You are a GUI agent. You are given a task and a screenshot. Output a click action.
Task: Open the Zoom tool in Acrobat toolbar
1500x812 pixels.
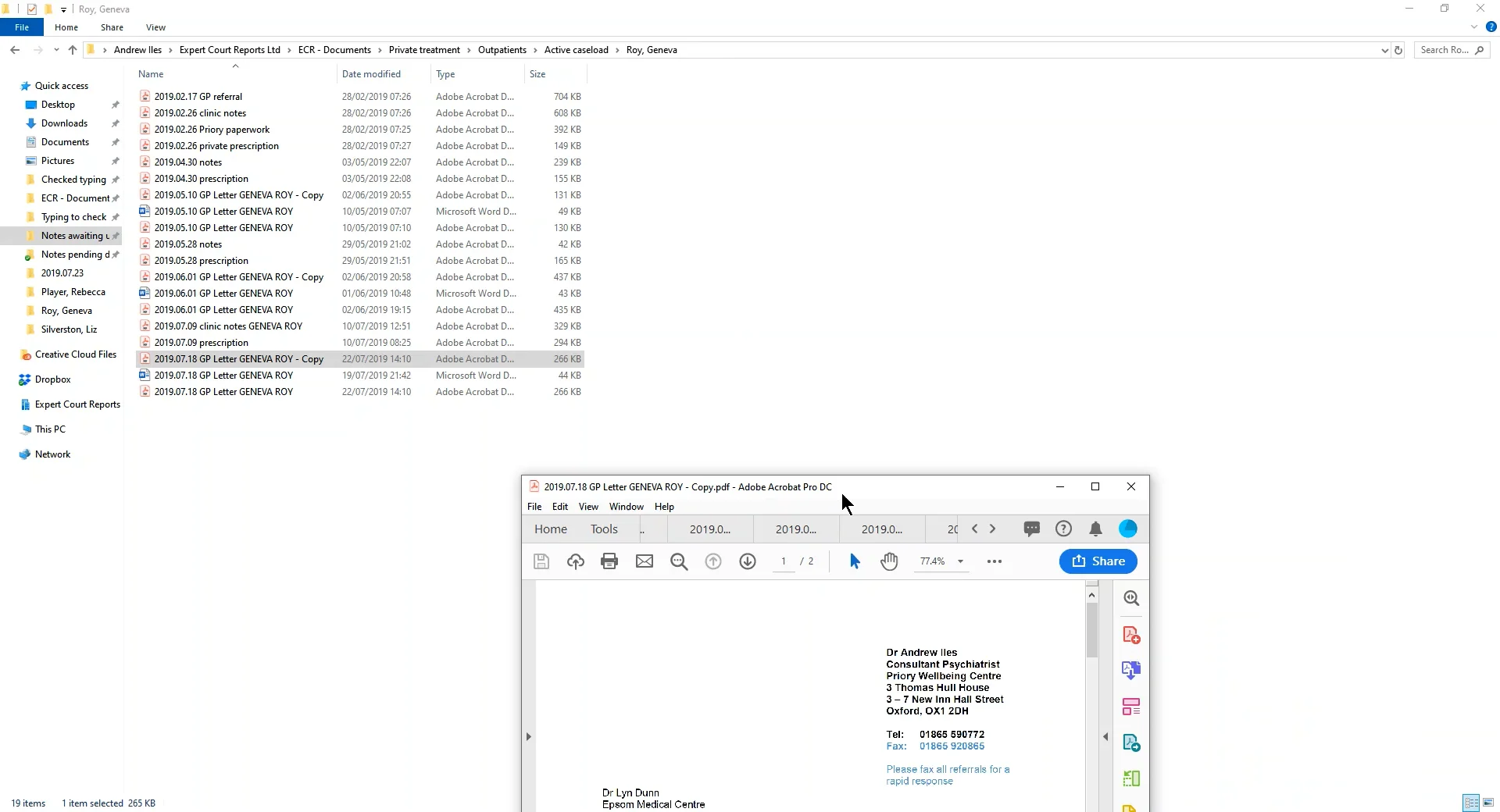678,561
